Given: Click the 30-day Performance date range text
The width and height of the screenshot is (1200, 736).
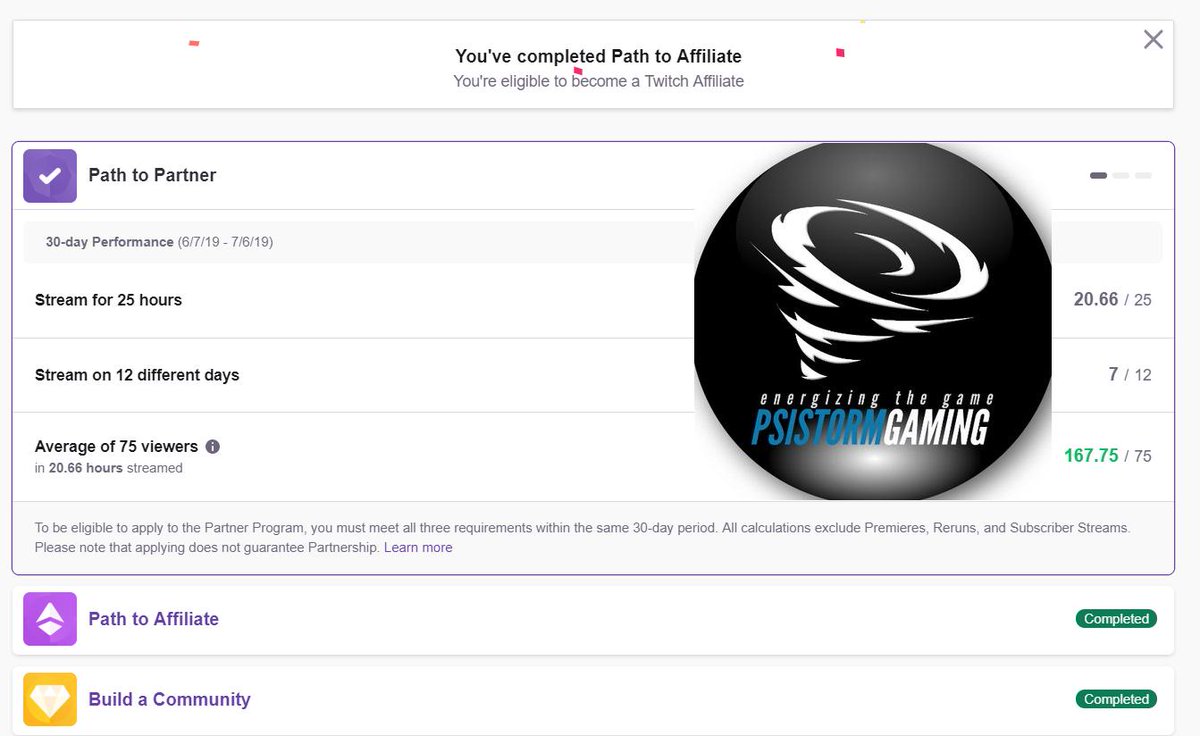Looking at the screenshot, I should coord(159,242).
